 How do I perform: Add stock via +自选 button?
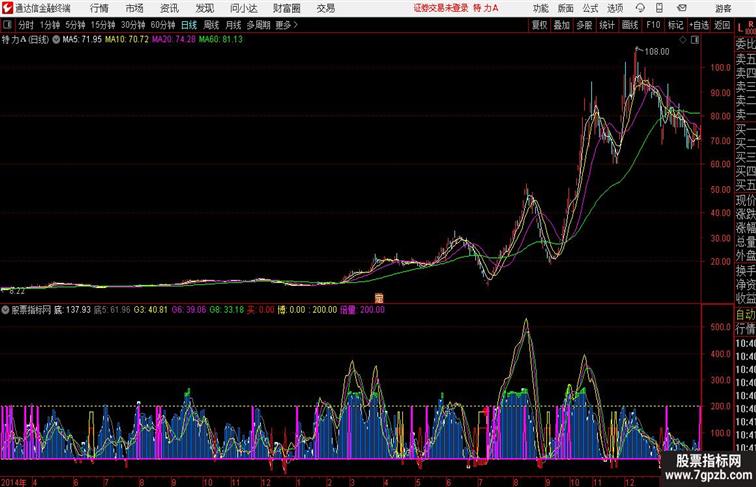point(699,25)
